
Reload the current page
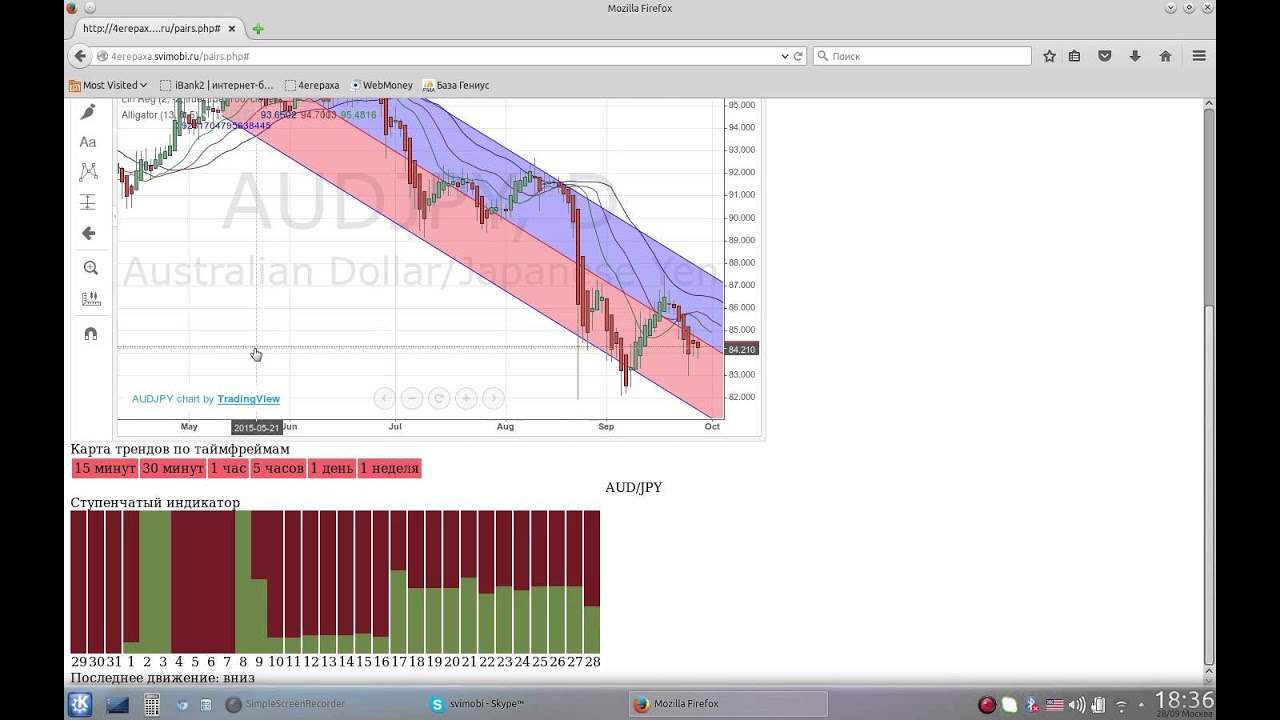tap(798, 56)
